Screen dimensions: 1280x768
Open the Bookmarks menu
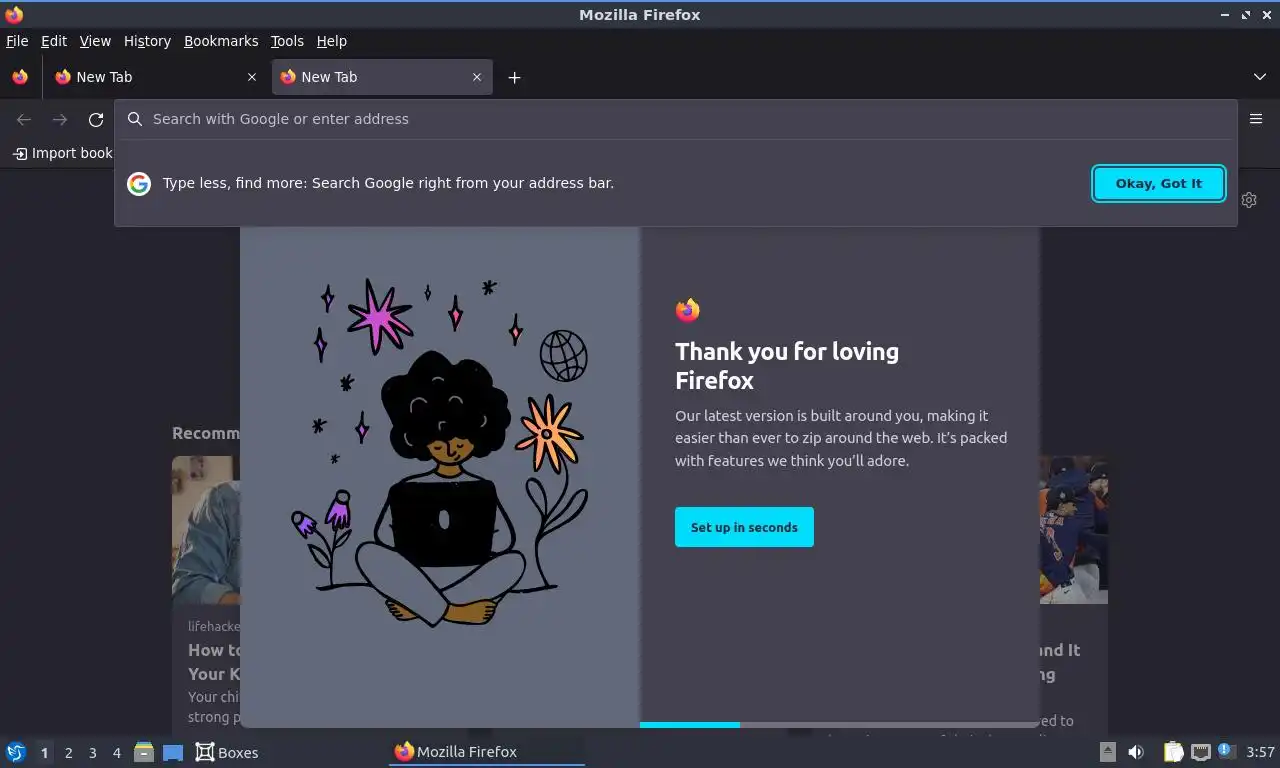[x=221, y=41]
